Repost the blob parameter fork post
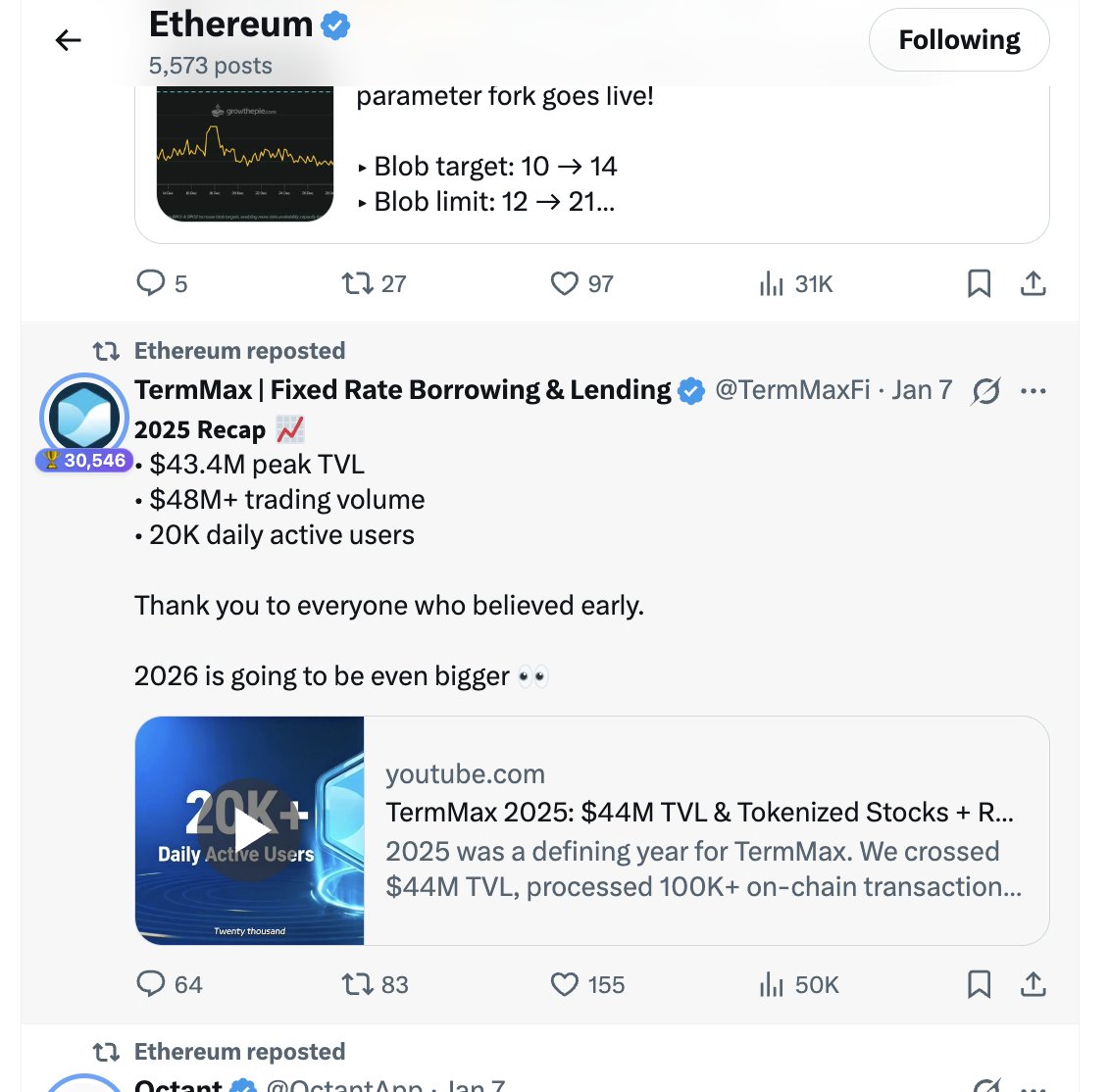 (x=358, y=284)
